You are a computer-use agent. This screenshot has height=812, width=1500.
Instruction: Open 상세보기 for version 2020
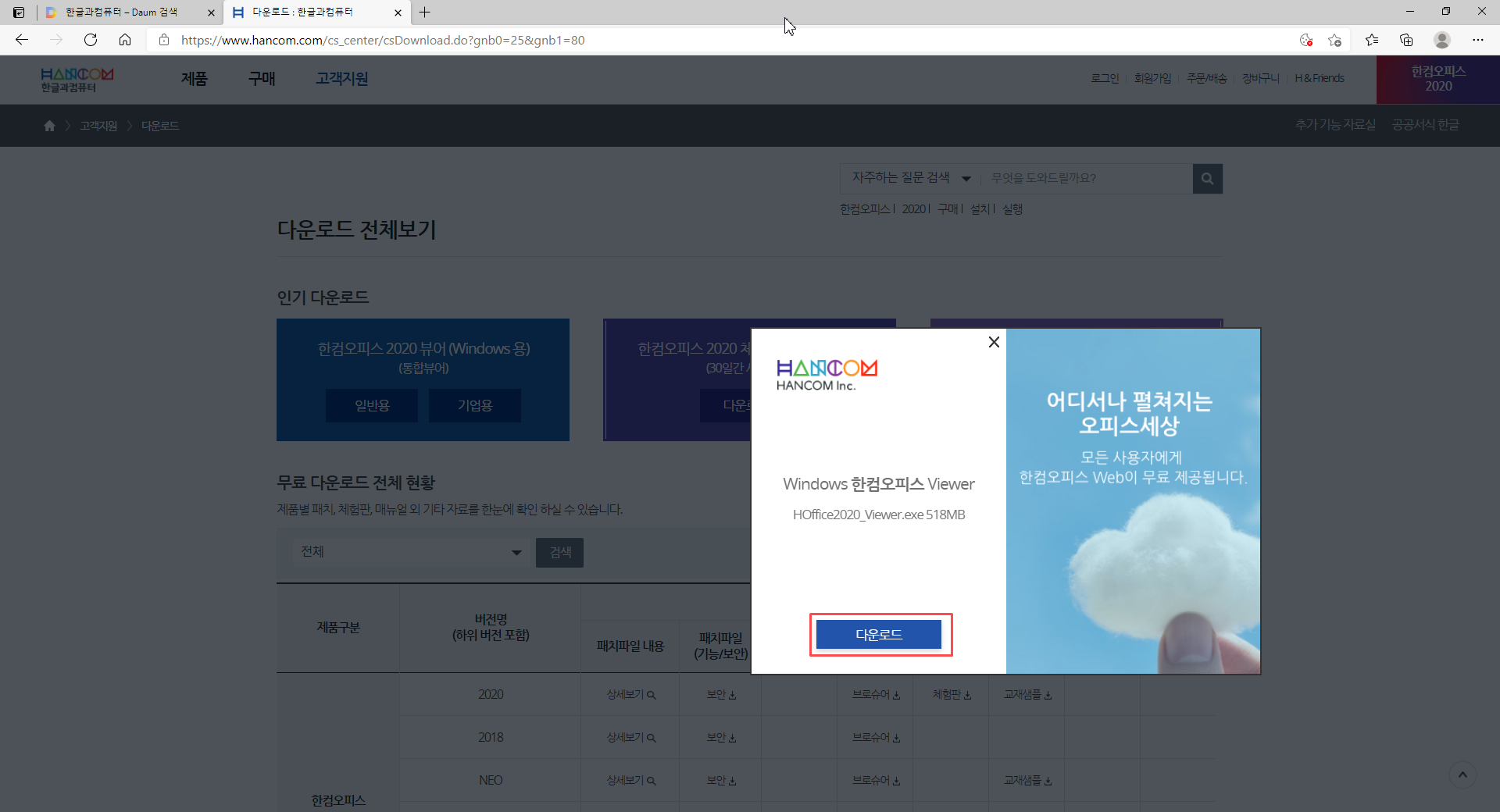[x=630, y=694]
